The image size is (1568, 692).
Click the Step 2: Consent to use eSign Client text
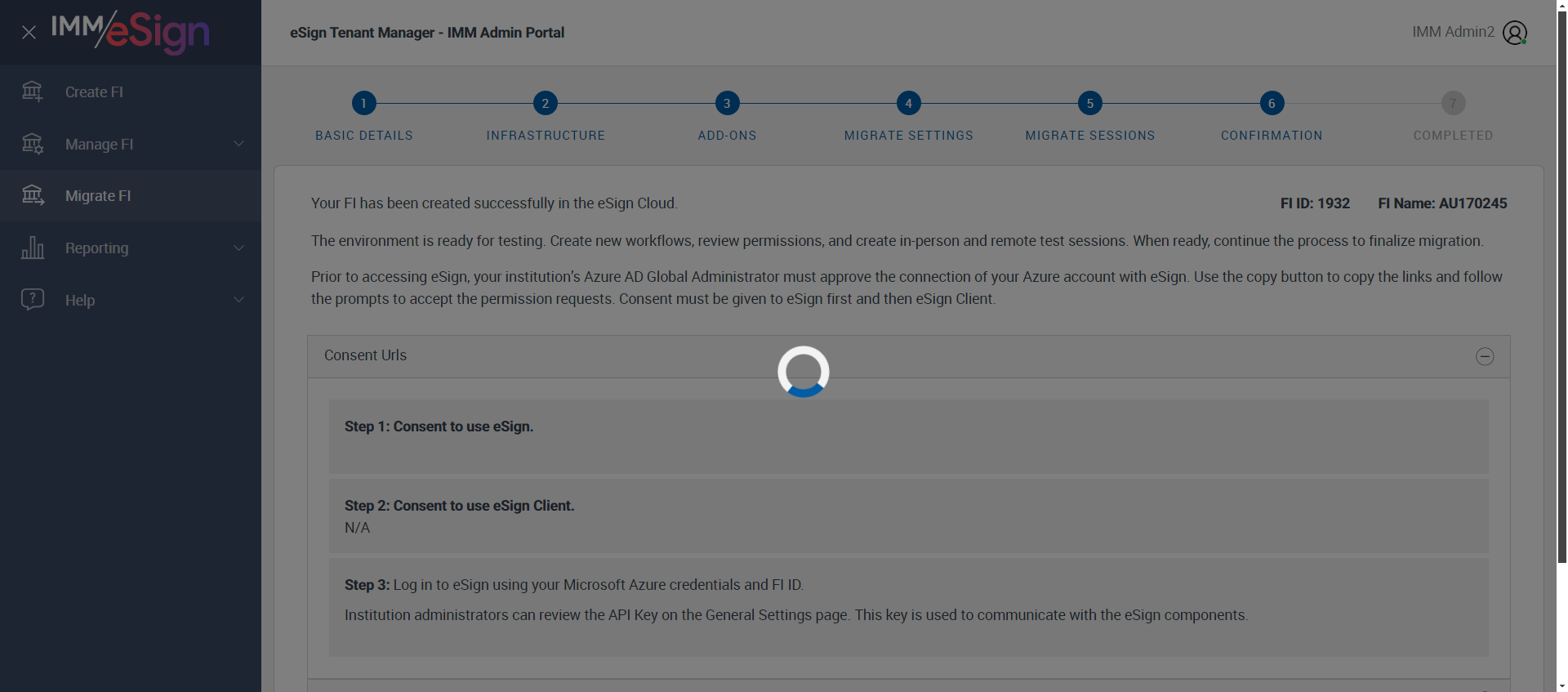click(459, 506)
